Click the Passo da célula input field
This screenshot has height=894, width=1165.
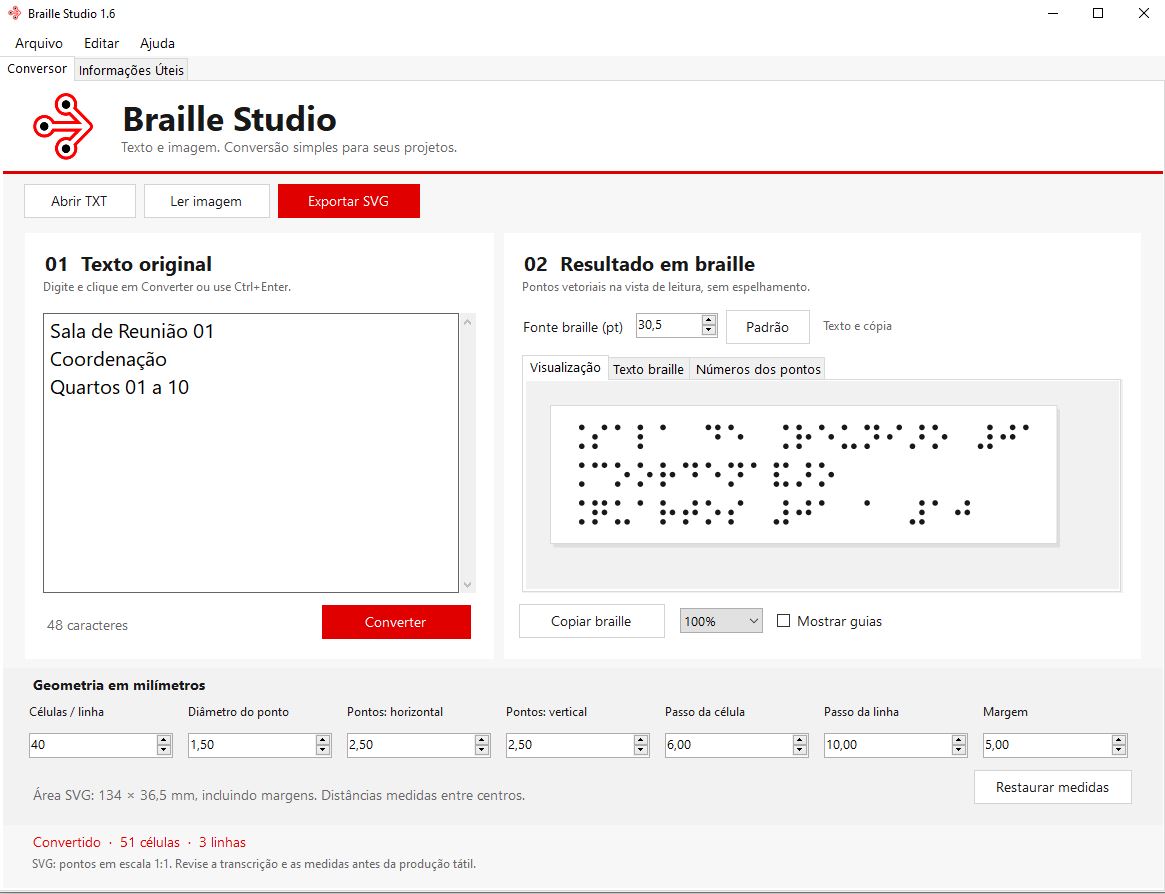[729, 745]
